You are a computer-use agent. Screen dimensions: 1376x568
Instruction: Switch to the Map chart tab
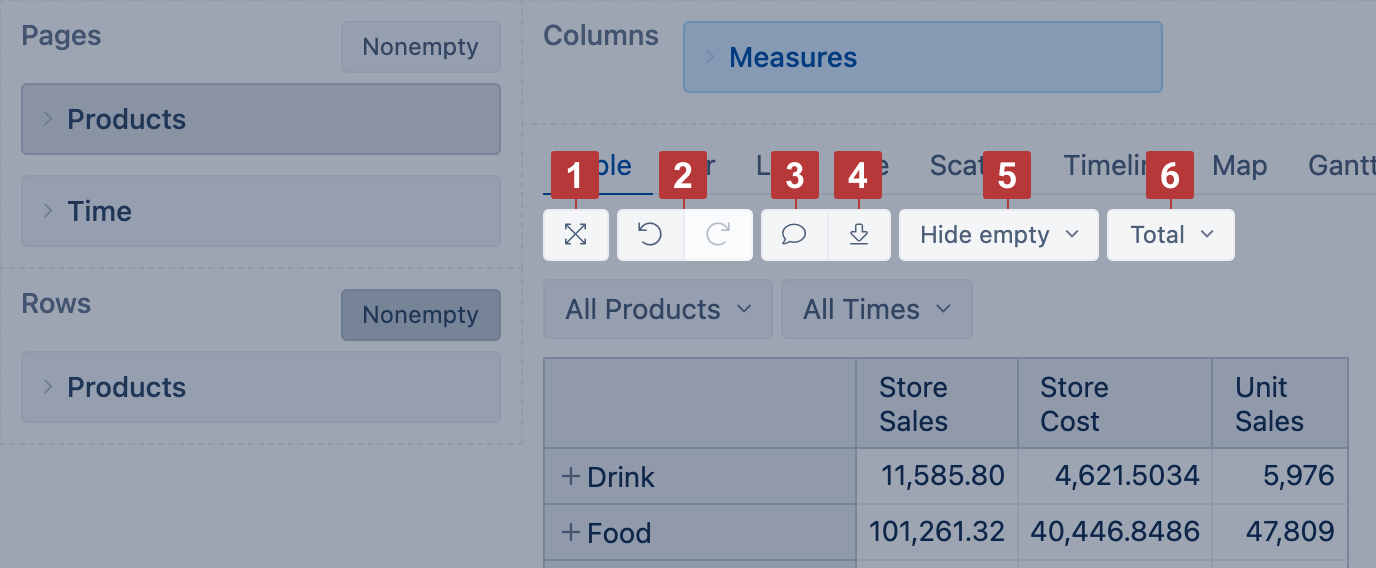[x=1239, y=166]
